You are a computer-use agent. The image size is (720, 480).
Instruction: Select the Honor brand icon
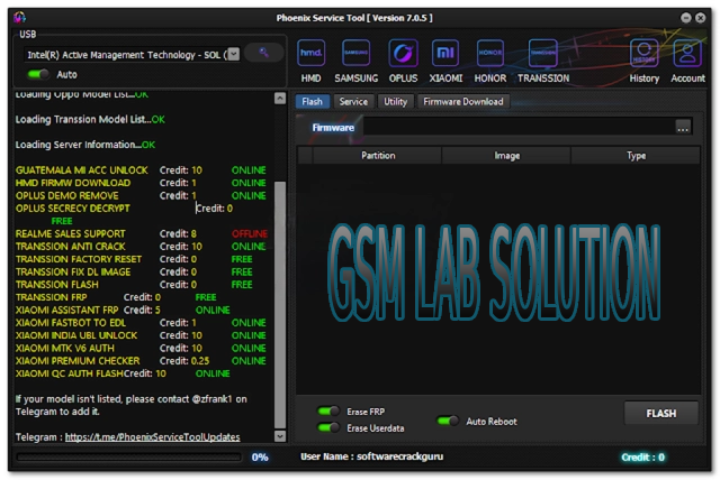pos(490,54)
